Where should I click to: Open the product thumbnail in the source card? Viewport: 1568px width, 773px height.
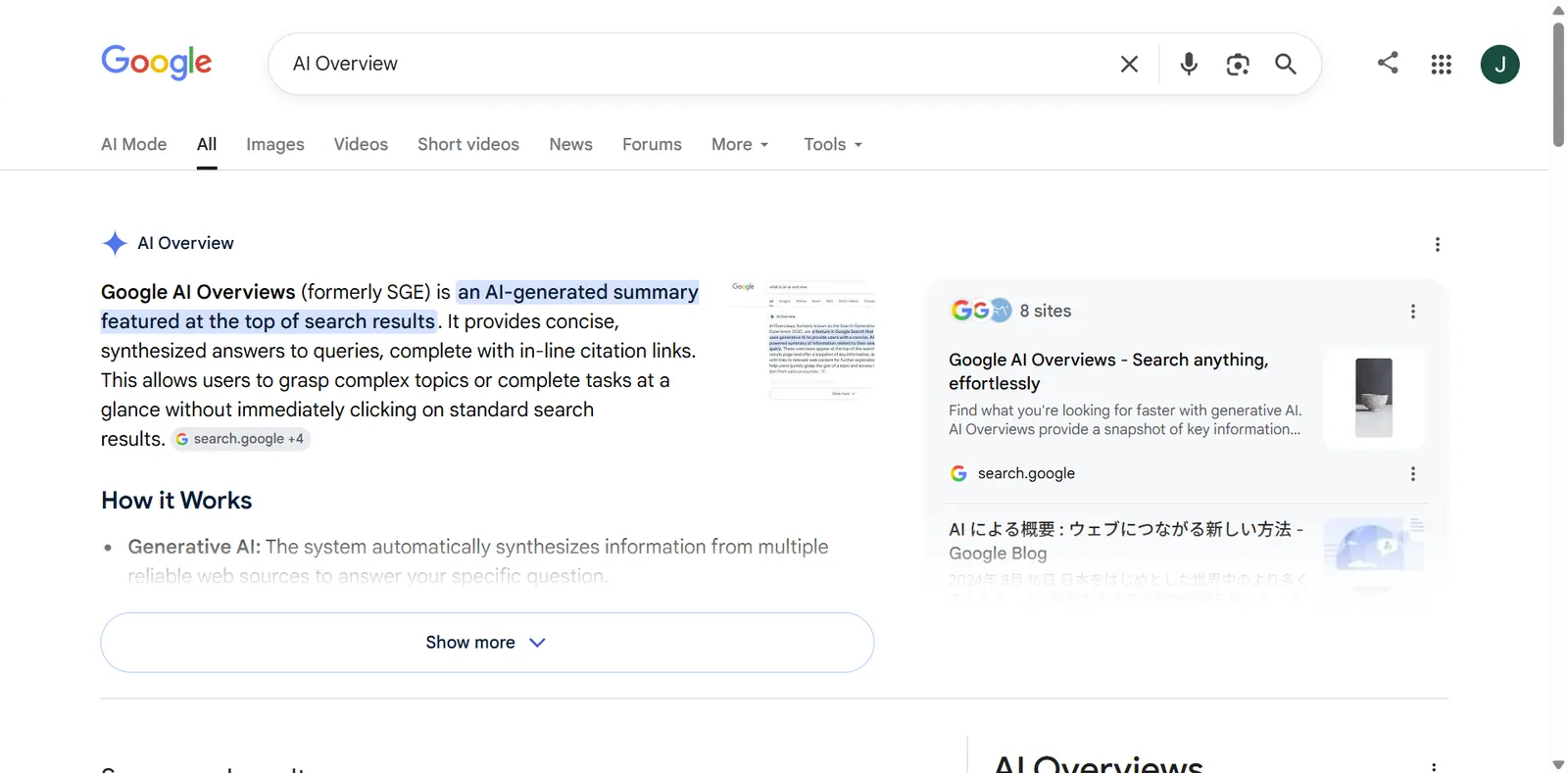[x=1373, y=398]
